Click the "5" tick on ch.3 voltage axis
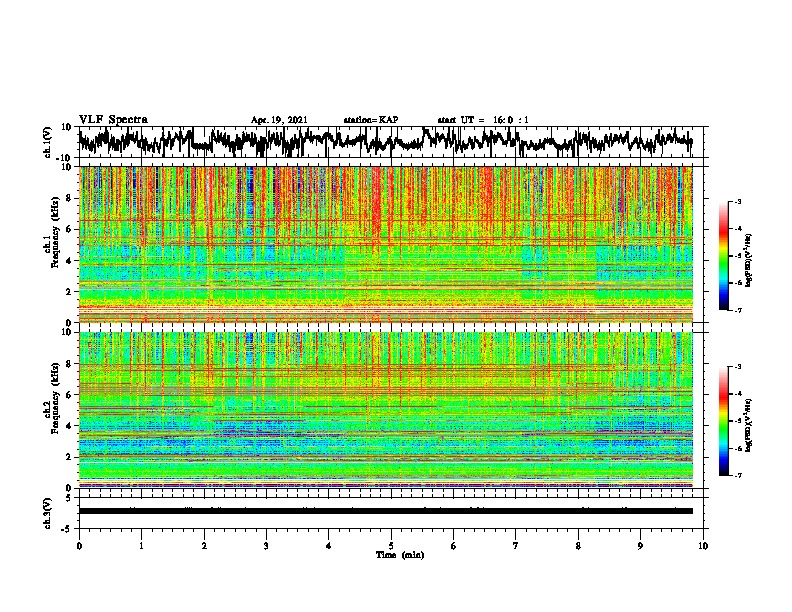The image size is (792, 612). tap(70, 498)
